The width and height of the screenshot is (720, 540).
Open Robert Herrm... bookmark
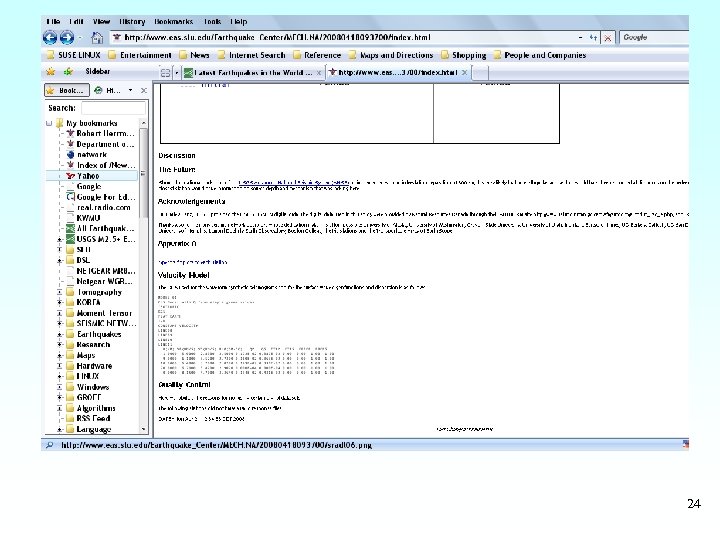[x=101, y=134]
